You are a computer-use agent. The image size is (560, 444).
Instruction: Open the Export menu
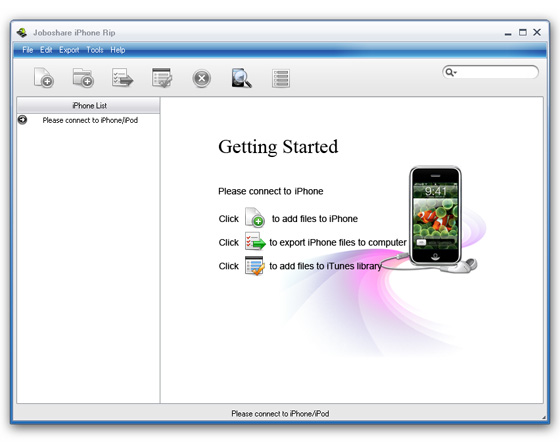(69, 50)
